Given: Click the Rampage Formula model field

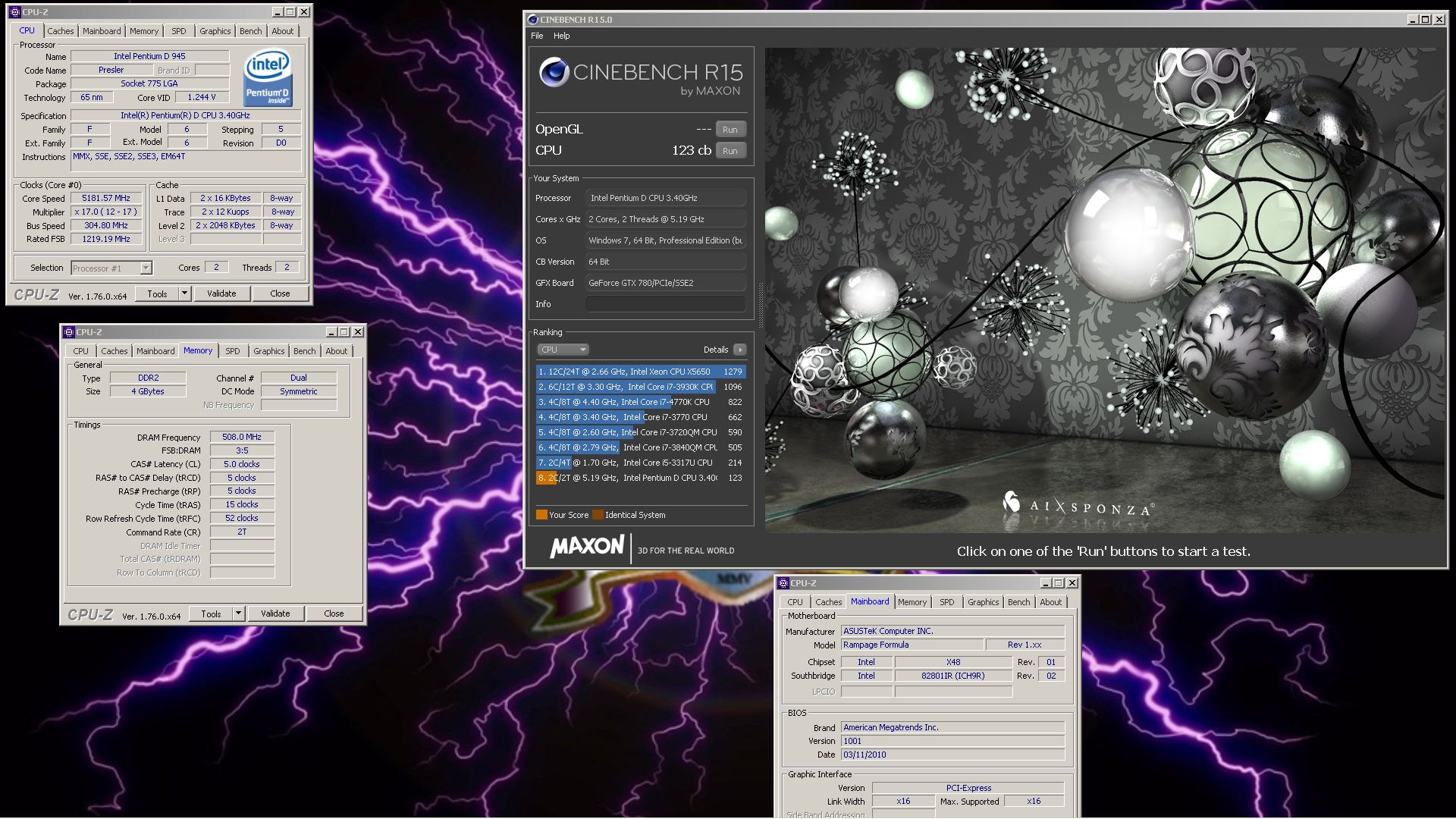Looking at the screenshot, I should click(x=912, y=645).
